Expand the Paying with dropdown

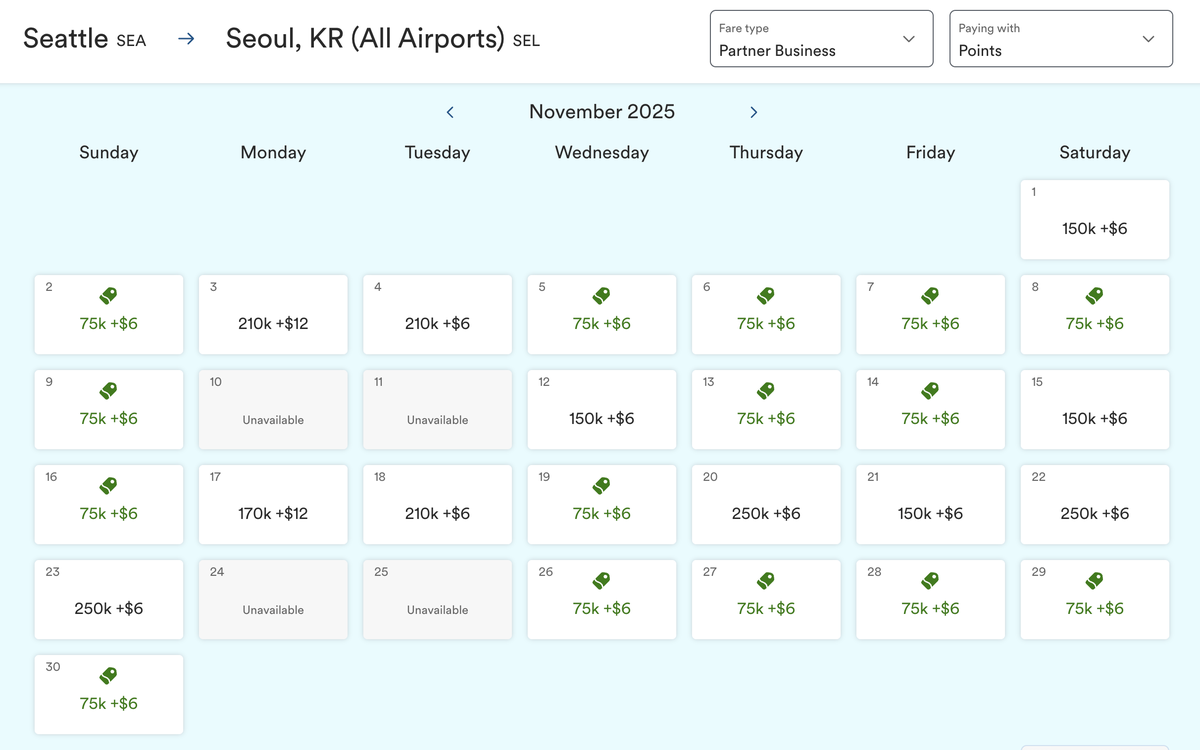(x=1060, y=39)
